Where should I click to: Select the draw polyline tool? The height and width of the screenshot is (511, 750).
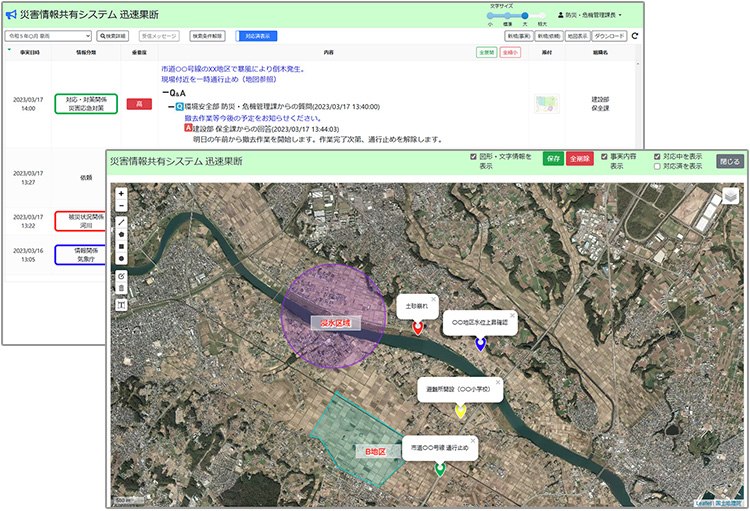click(122, 222)
